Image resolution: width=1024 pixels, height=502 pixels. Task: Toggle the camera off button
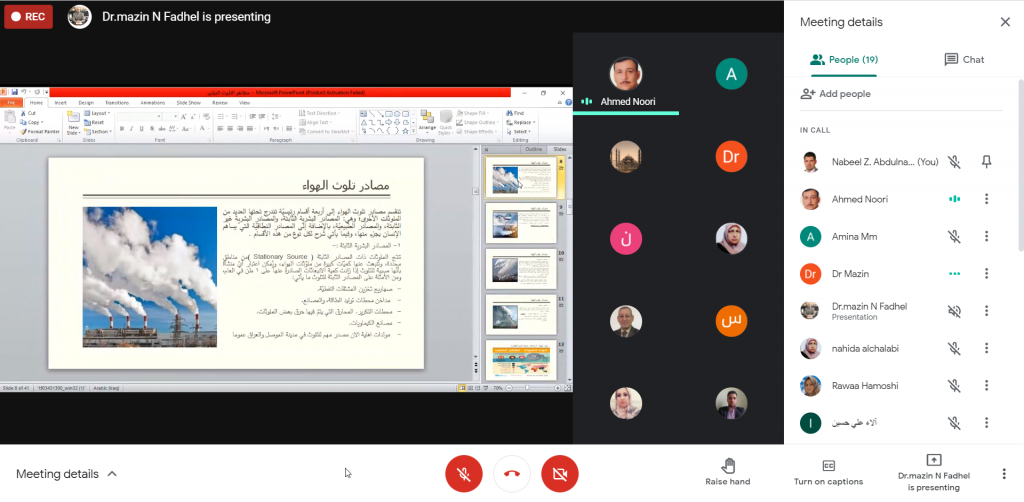click(x=560, y=473)
